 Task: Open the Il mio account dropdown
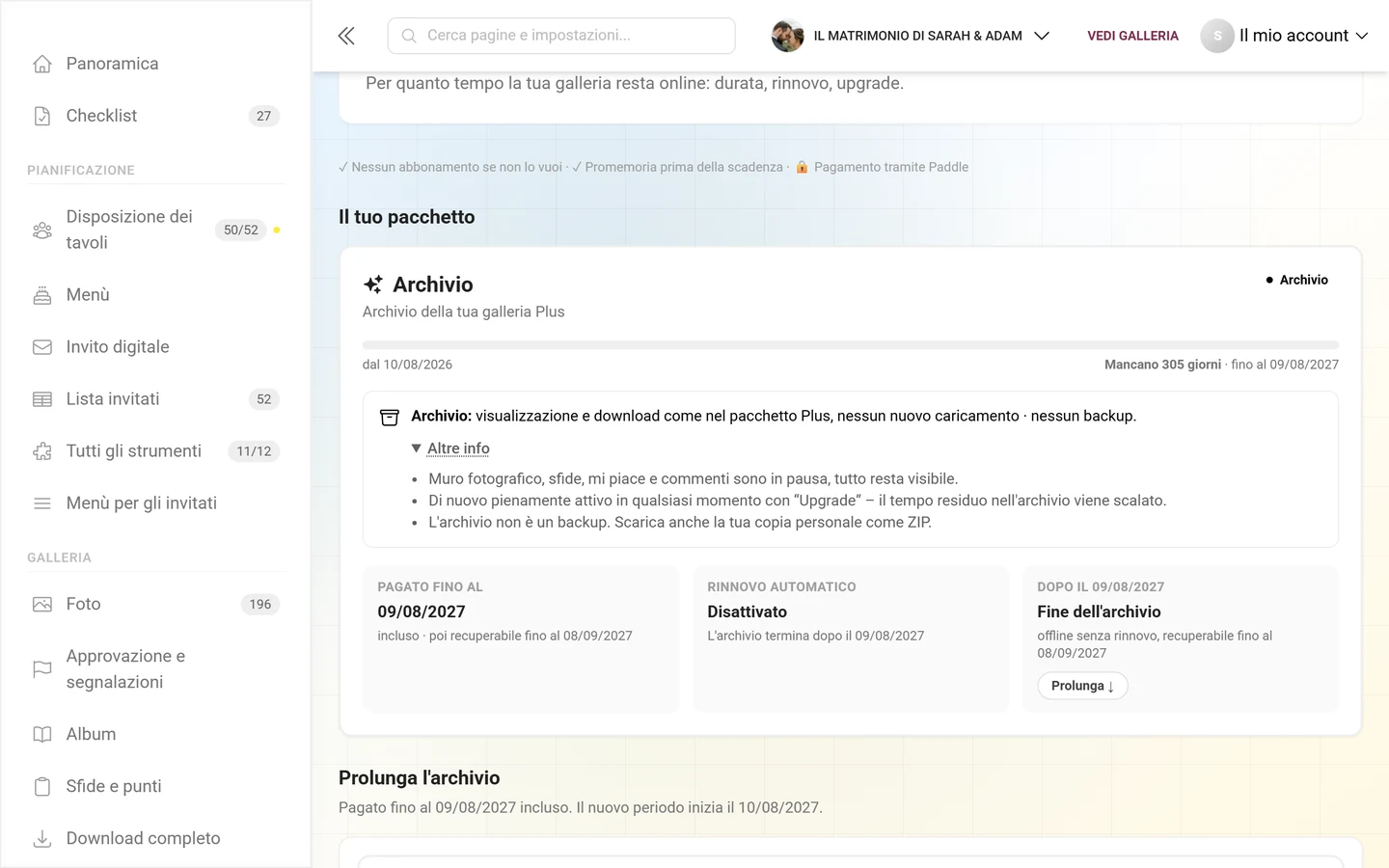(1285, 36)
